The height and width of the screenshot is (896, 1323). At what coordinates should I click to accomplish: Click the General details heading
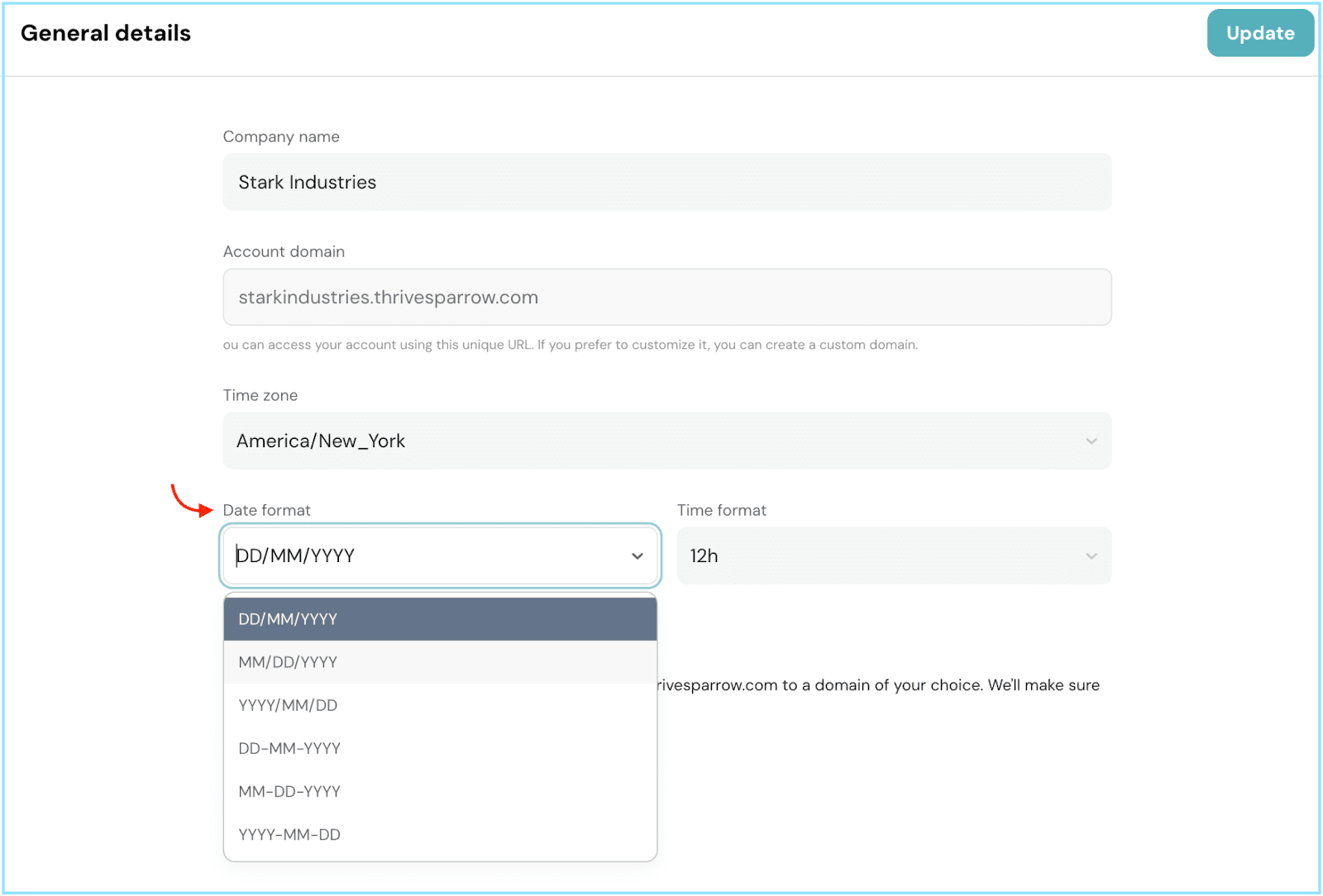[x=106, y=33]
